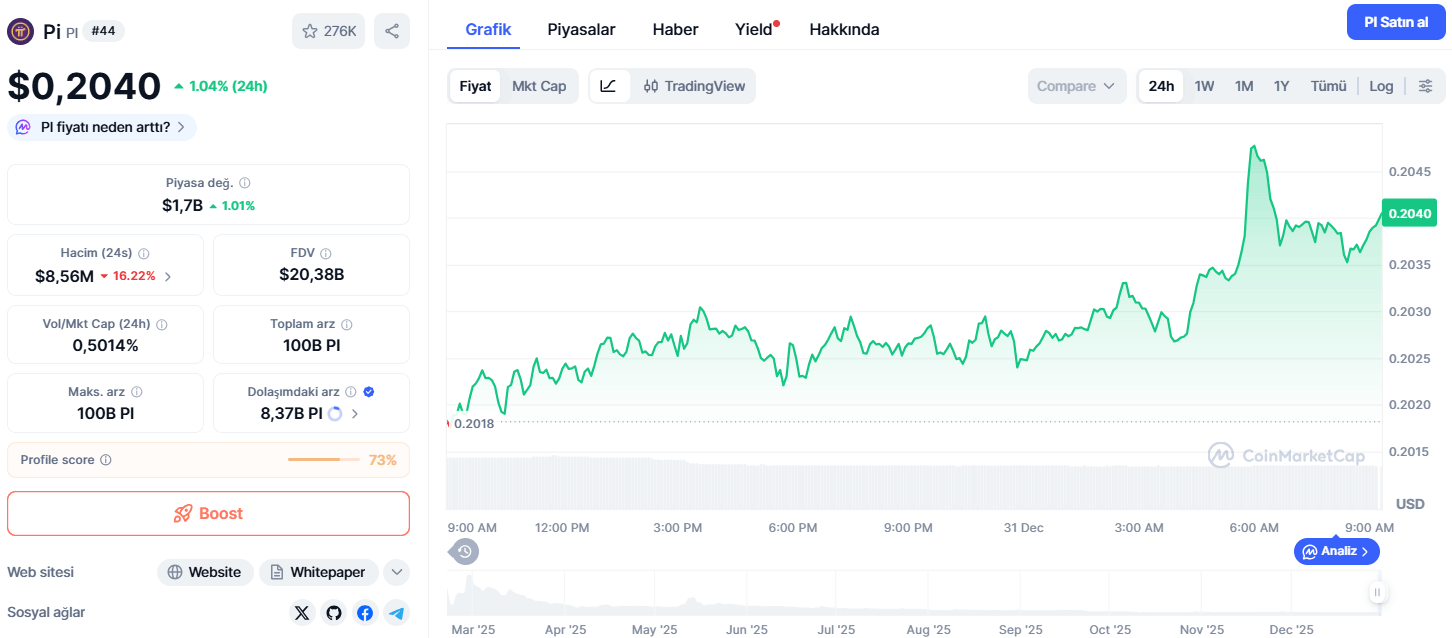The height and width of the screenshot is (638, 1452).
Task: Open the Whitepaper link
Action: click(319, 572)
